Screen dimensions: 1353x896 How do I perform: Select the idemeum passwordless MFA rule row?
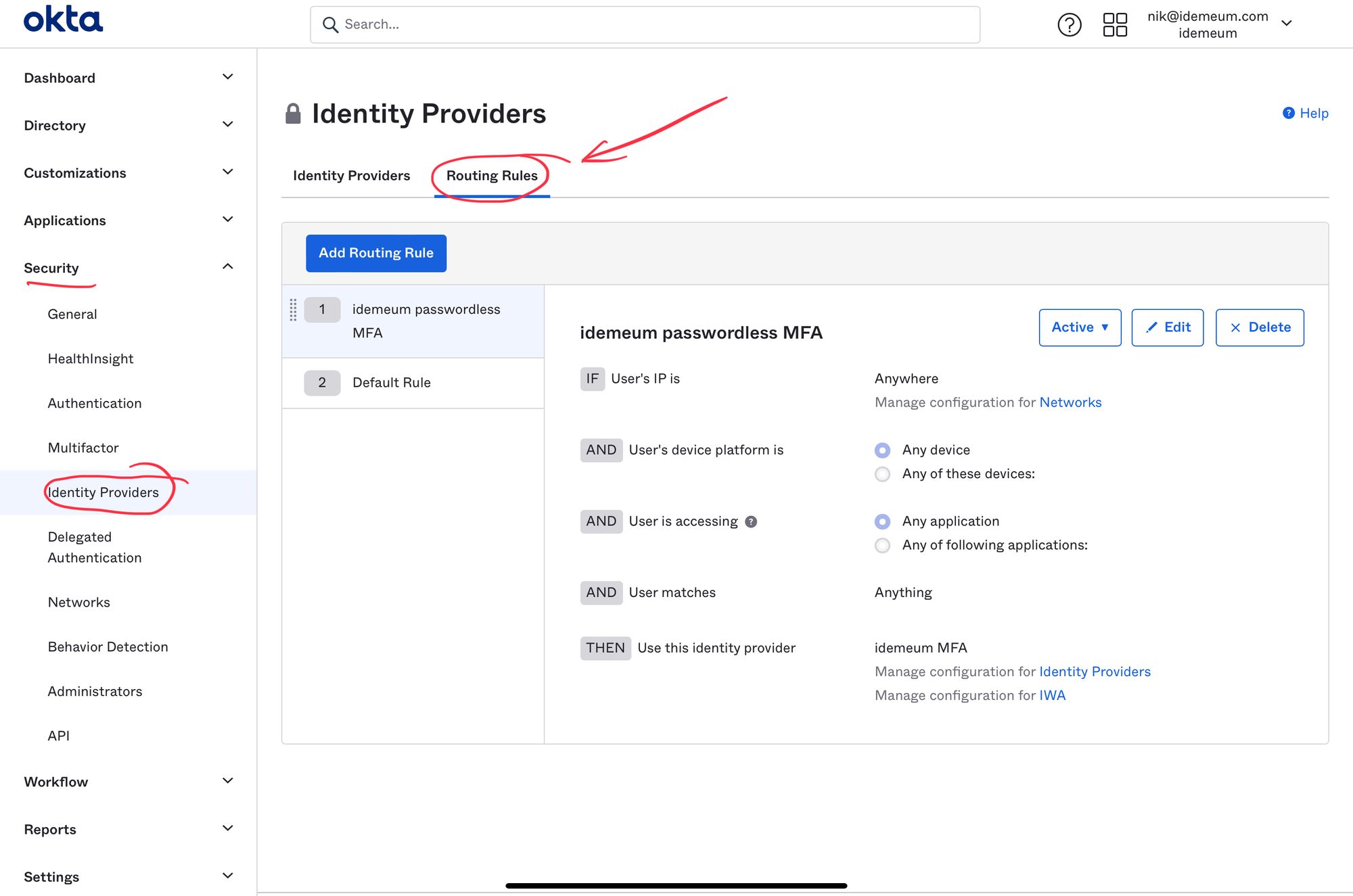[x=413, y=321]
